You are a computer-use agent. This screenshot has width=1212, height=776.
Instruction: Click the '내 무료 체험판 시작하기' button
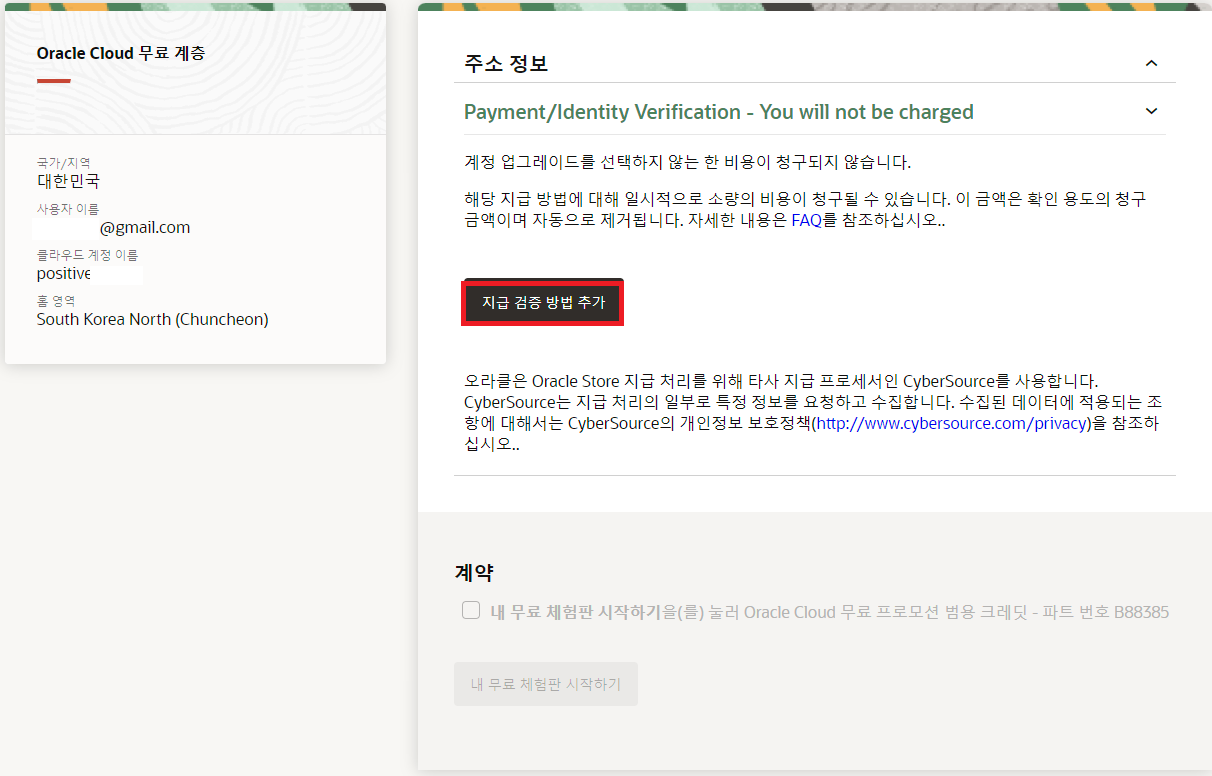tap(546, 684)
